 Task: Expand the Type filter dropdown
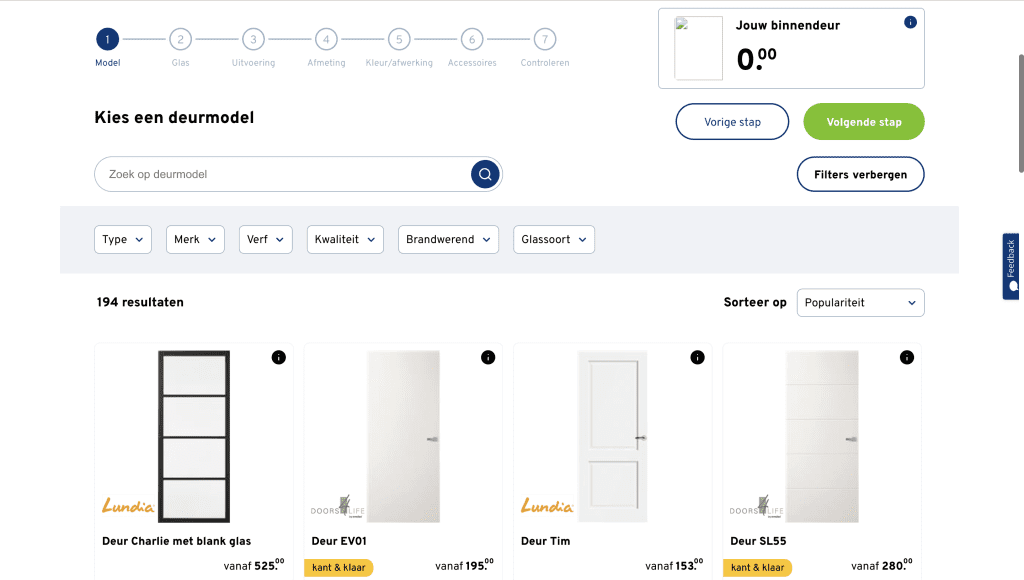coord(123,240)
